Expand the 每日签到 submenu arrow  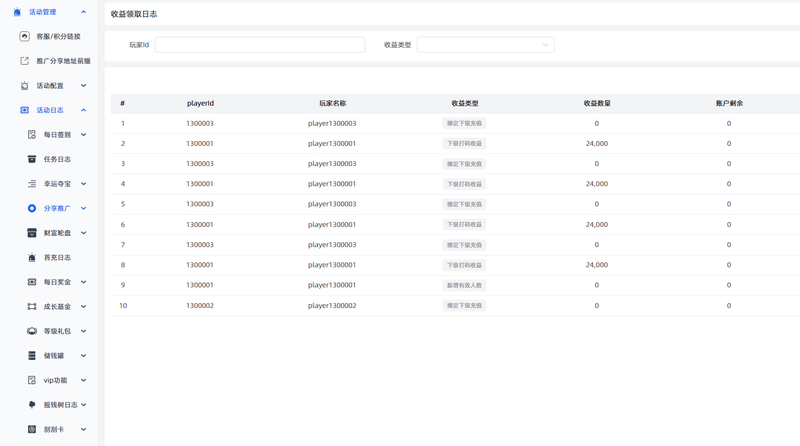pyautogui.click(x=84, y=135)
